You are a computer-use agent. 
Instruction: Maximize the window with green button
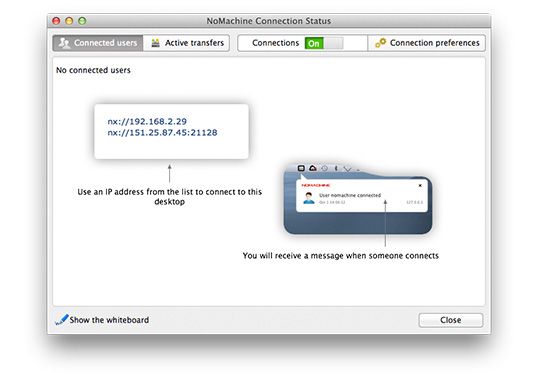[x=82, y=21]
